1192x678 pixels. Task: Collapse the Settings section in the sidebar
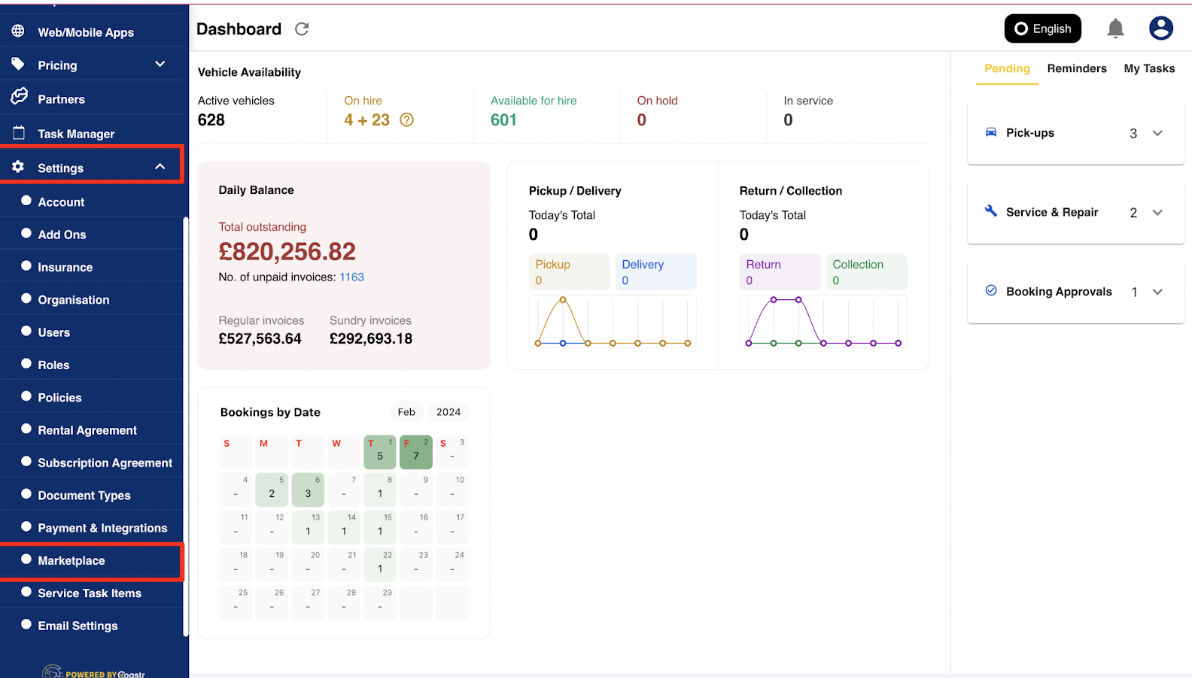point(159,166)
